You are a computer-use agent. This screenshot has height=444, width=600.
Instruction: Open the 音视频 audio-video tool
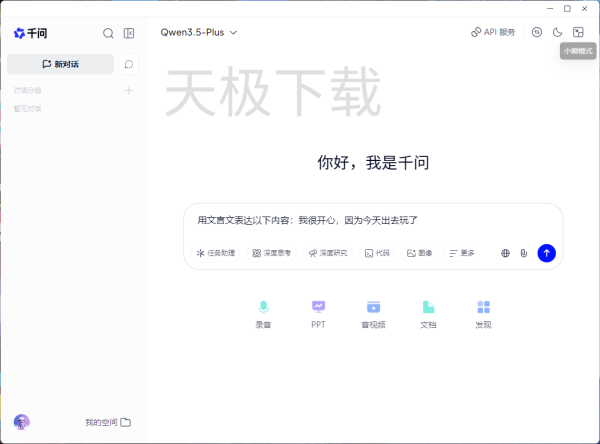[373, 314]
